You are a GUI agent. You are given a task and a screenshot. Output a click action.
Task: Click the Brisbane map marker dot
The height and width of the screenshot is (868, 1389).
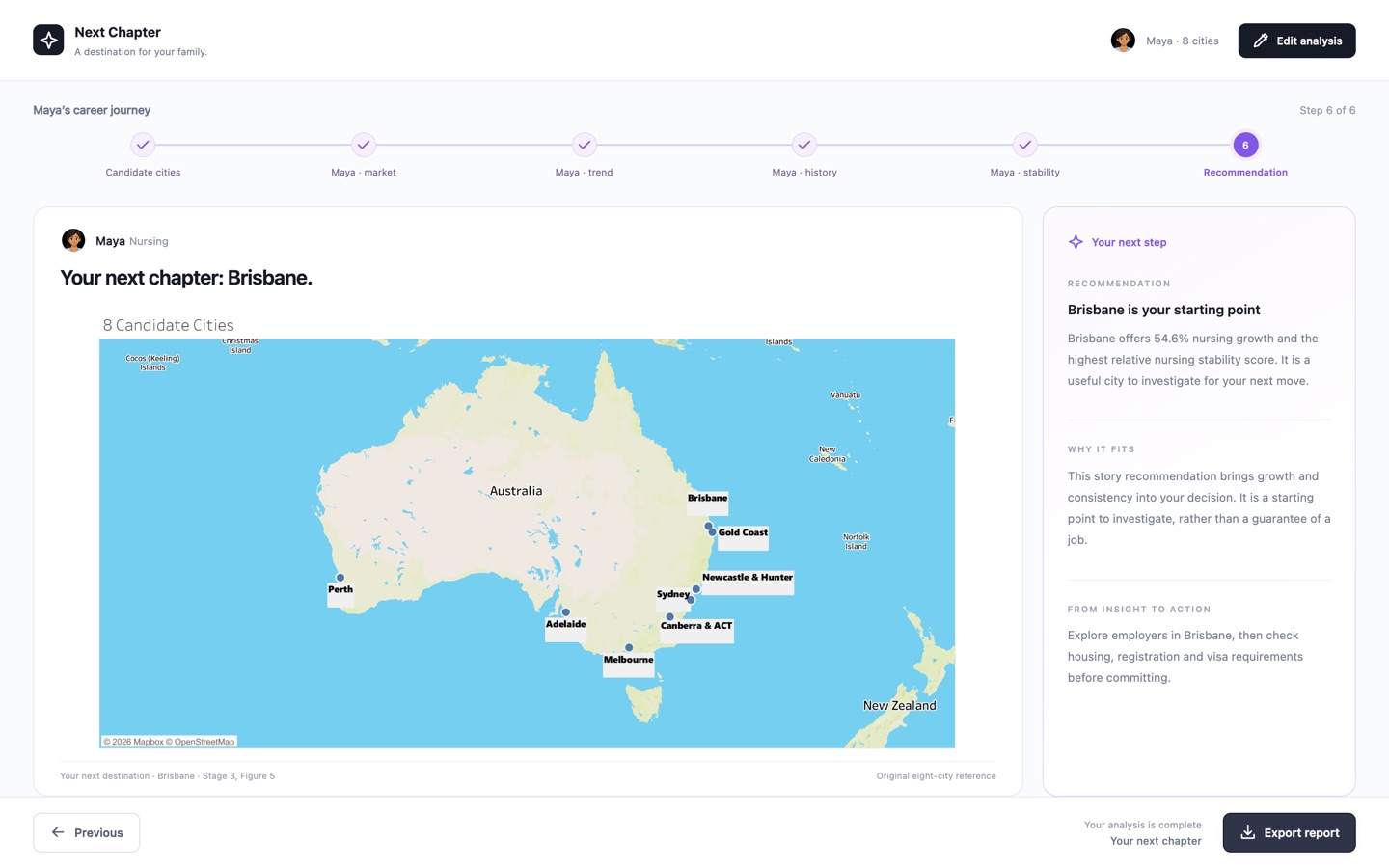[708, 526]
